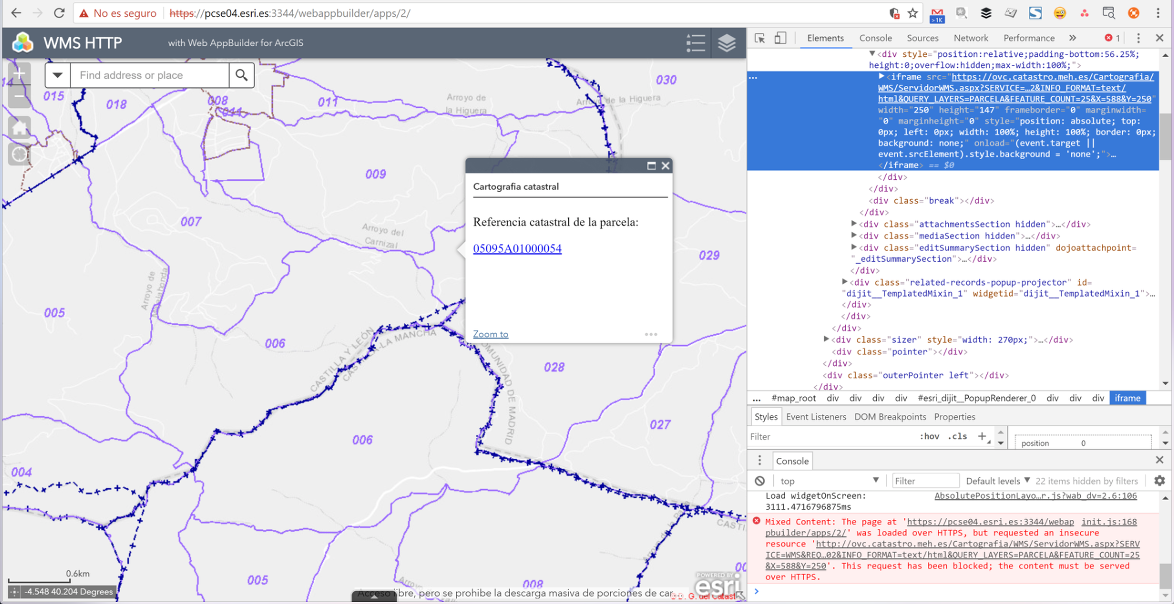The width and height of the screenshot is (1174, 604).
Task: Click the search magnifier button
Action: [241, 76]
